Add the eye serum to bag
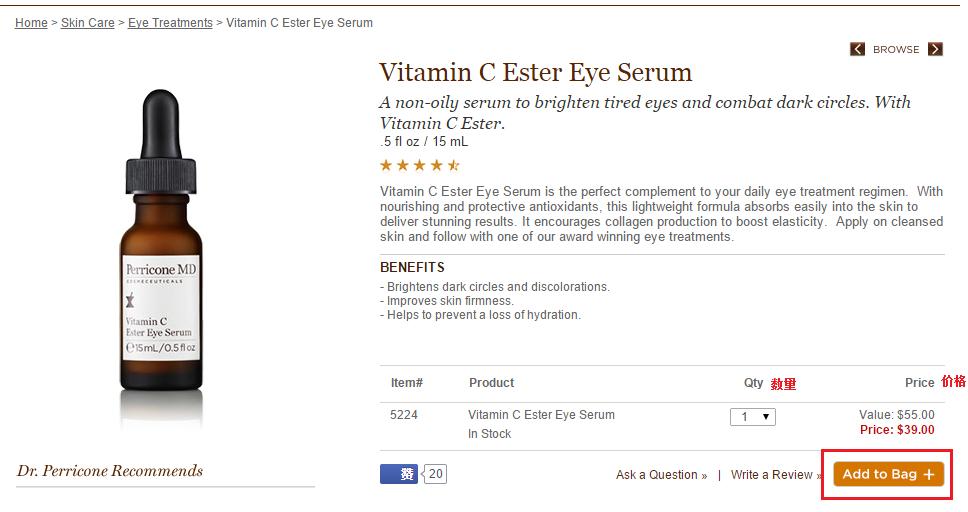The image size is (968, 512). tap(888, 474)
